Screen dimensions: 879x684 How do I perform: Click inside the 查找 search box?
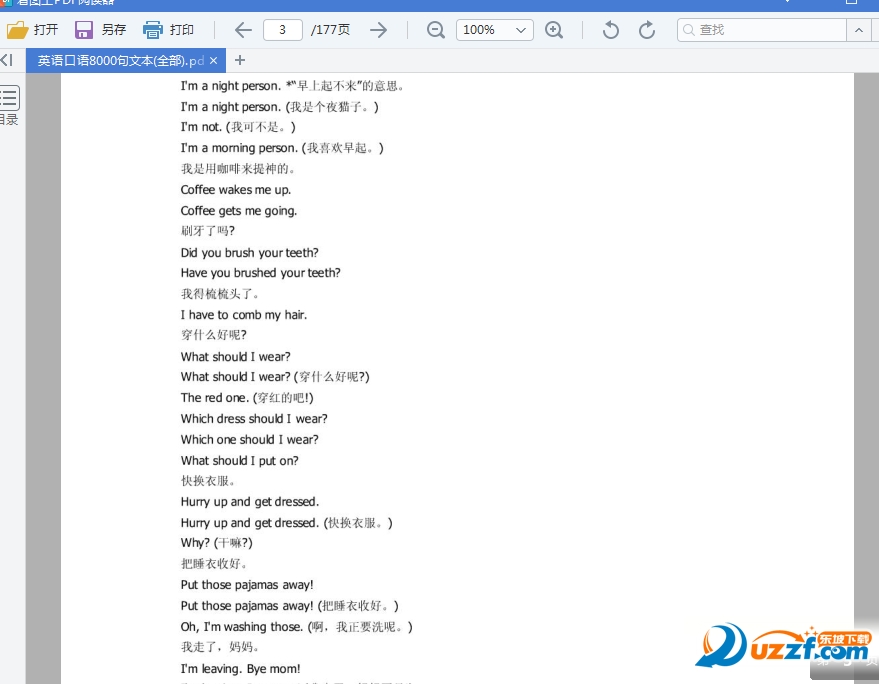coord(770,30)
